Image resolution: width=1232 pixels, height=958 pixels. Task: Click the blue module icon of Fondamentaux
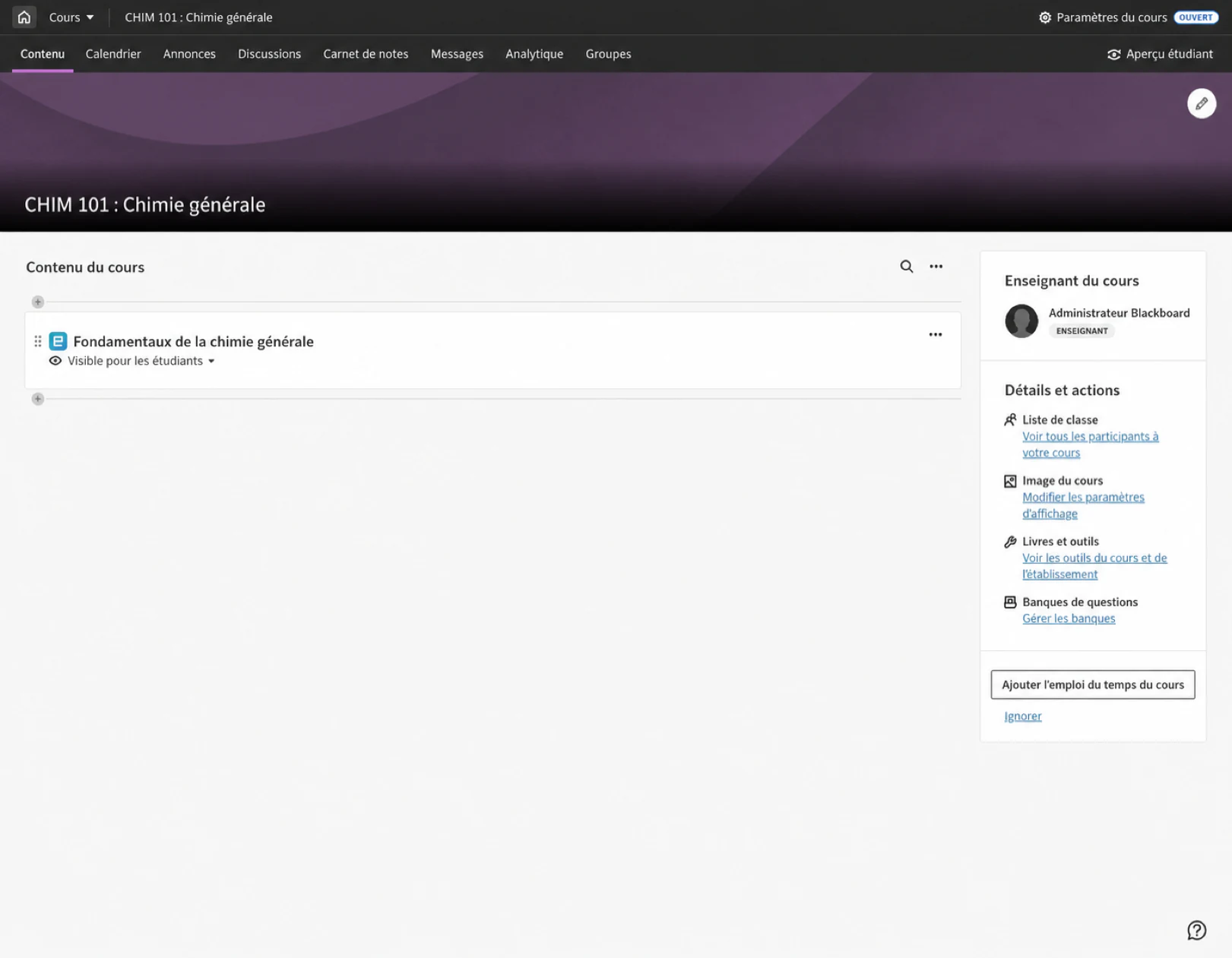tap(58, 341)
